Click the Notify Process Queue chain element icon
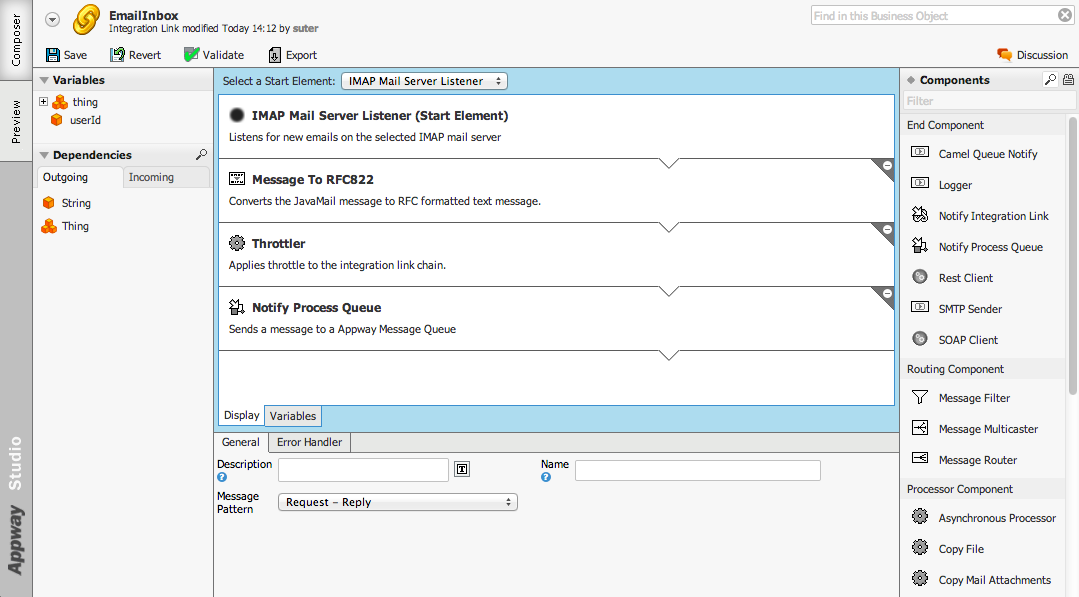This screenshot has width=1079, height=597. (x=237, y=307)
